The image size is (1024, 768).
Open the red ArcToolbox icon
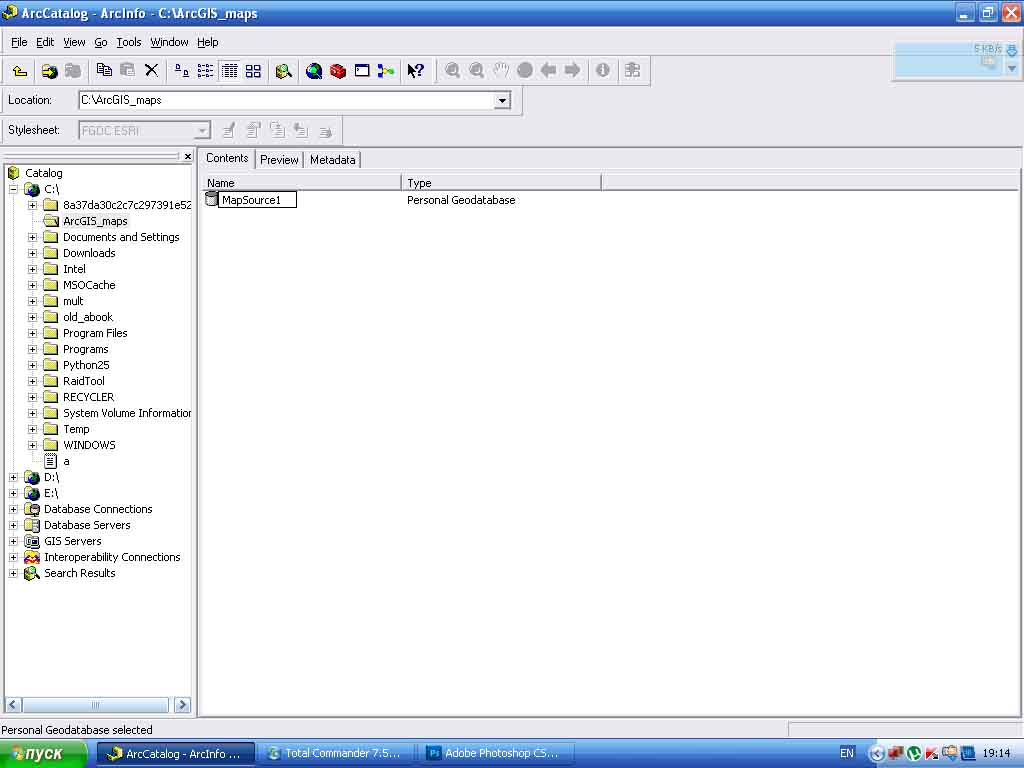(x=338, y=71)
